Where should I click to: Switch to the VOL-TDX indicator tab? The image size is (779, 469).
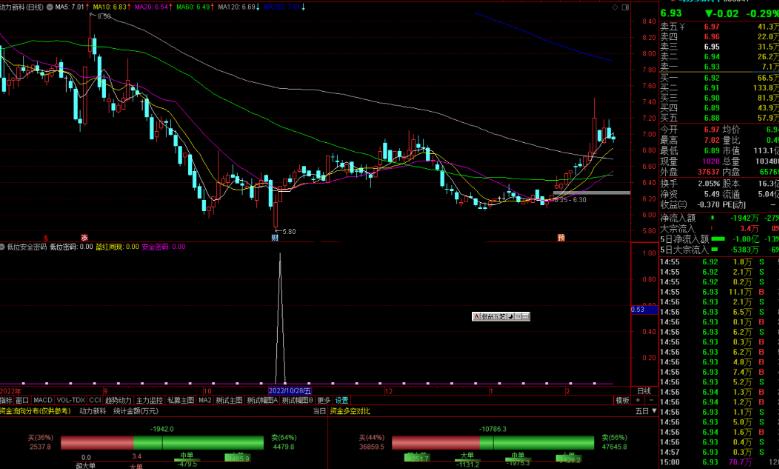tap(71, 400)
